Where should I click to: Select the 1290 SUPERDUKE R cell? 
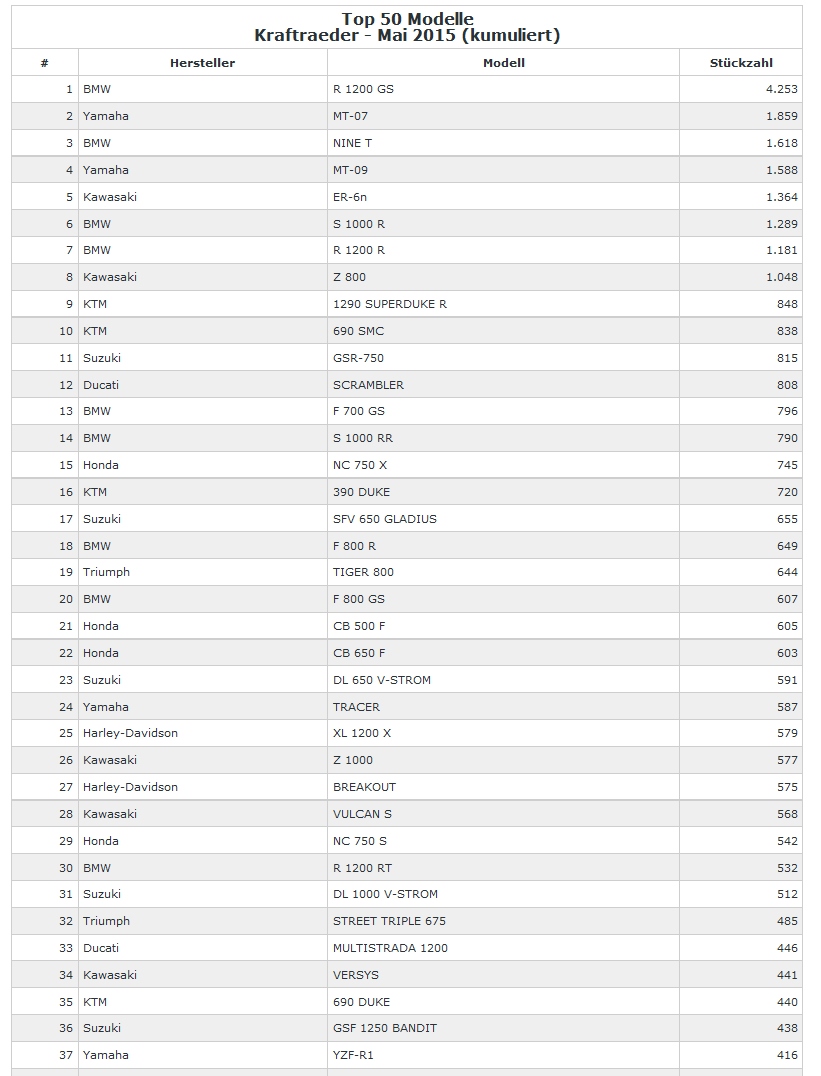click(x=389, y=304)
